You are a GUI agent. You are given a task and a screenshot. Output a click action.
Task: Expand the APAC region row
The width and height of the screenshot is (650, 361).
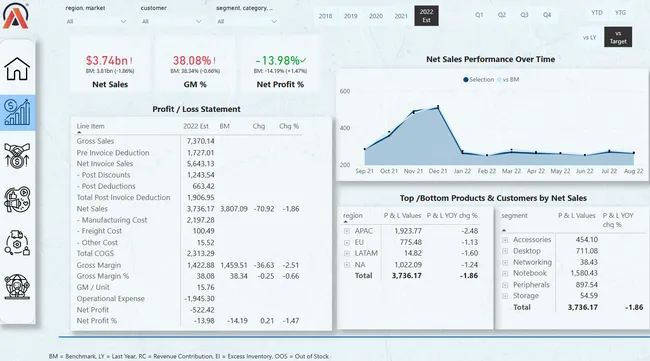[347, 231]
